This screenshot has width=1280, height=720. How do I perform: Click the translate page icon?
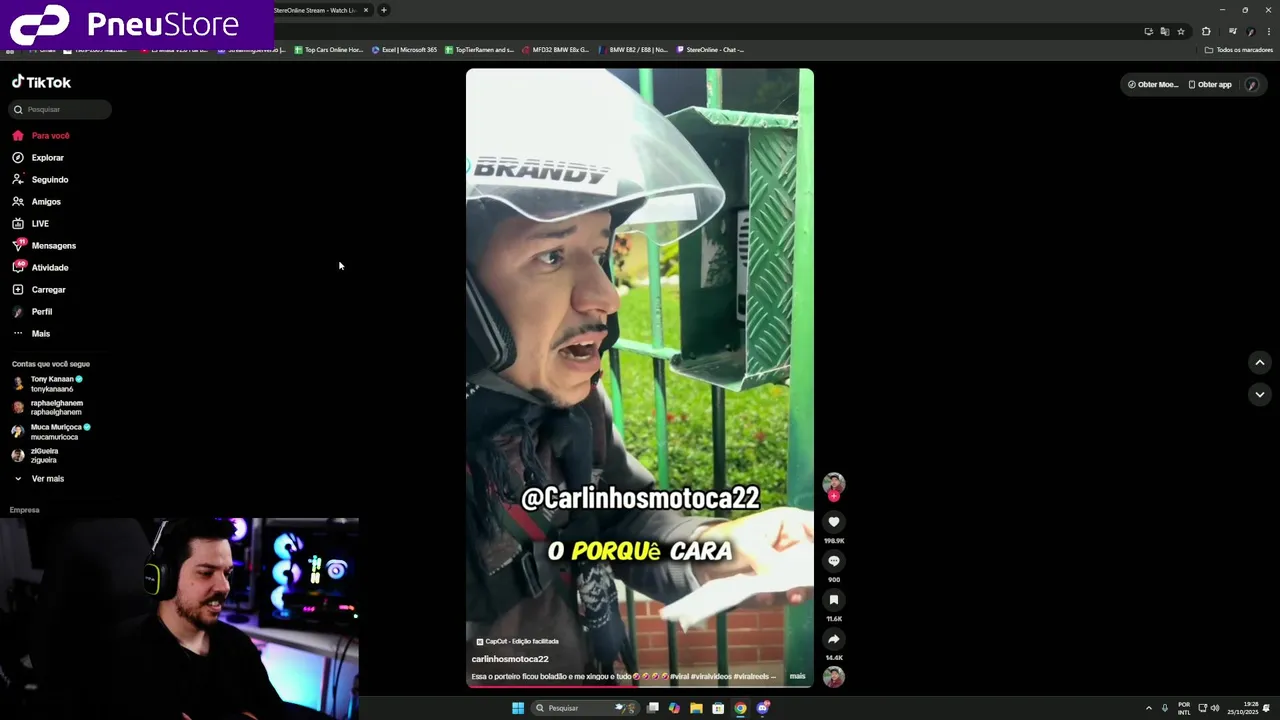tap(1165, 31)
